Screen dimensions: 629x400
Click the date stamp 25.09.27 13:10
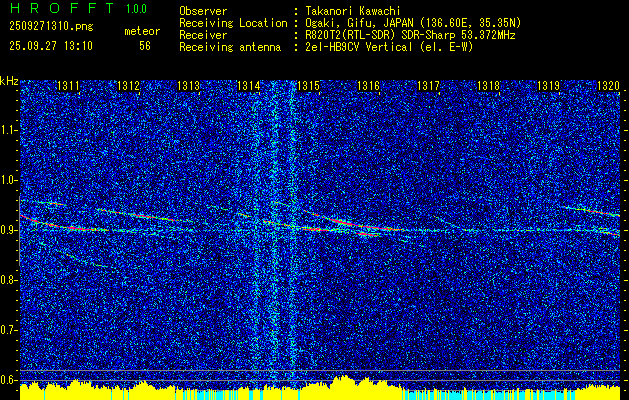click(51, 46)
